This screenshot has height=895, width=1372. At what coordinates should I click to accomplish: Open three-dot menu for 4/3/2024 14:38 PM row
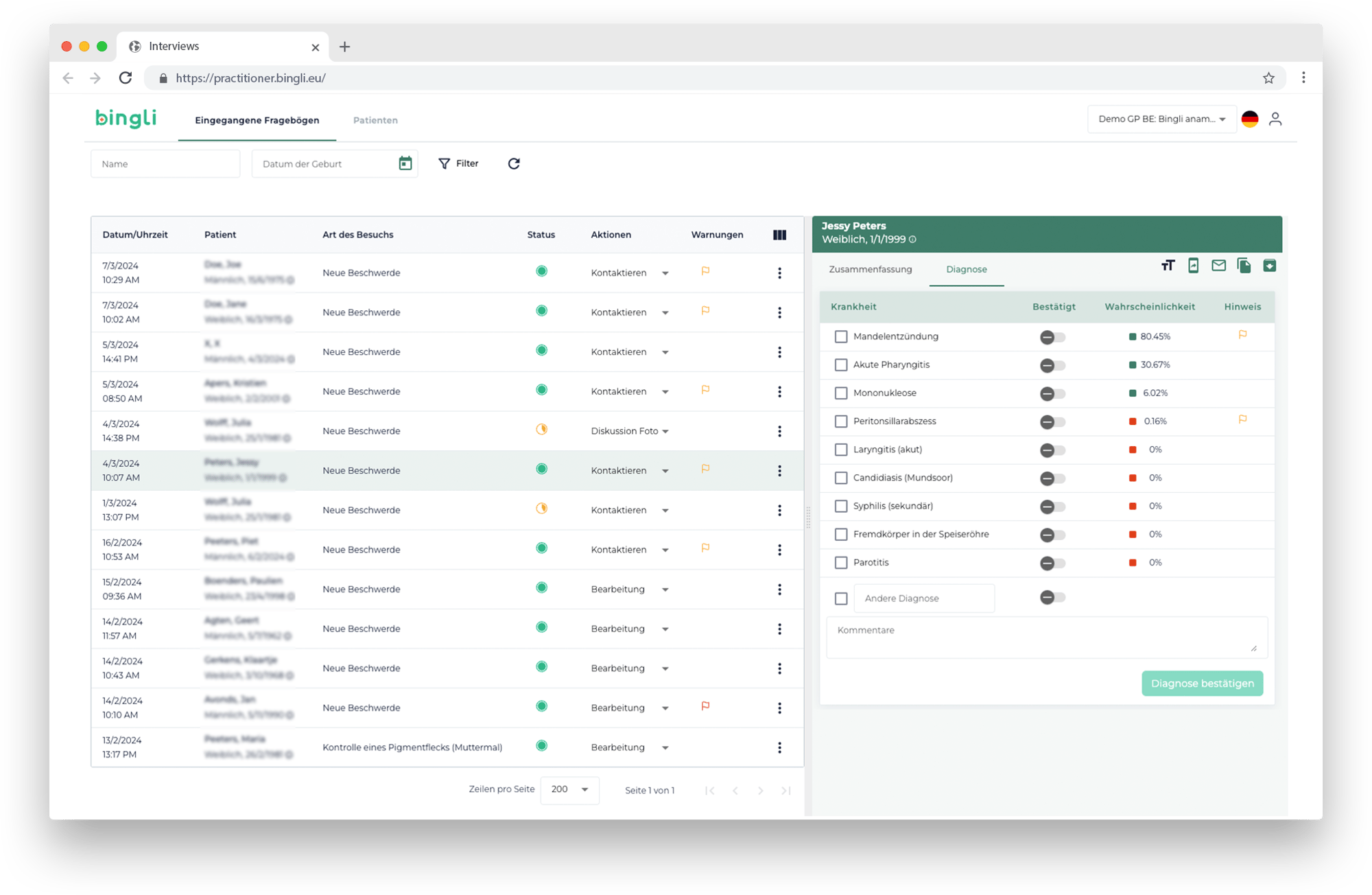[x=779, y=431]
